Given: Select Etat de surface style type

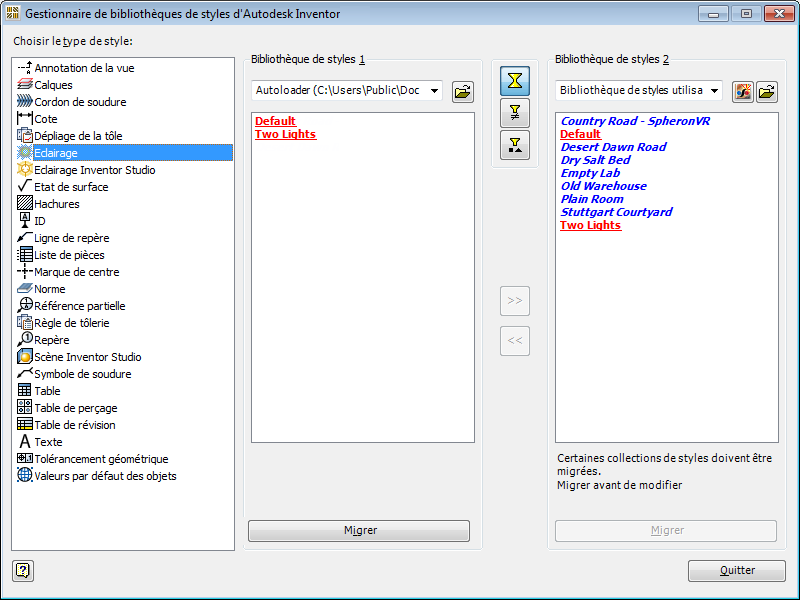Looking at the screenshot, I should 63,187.
